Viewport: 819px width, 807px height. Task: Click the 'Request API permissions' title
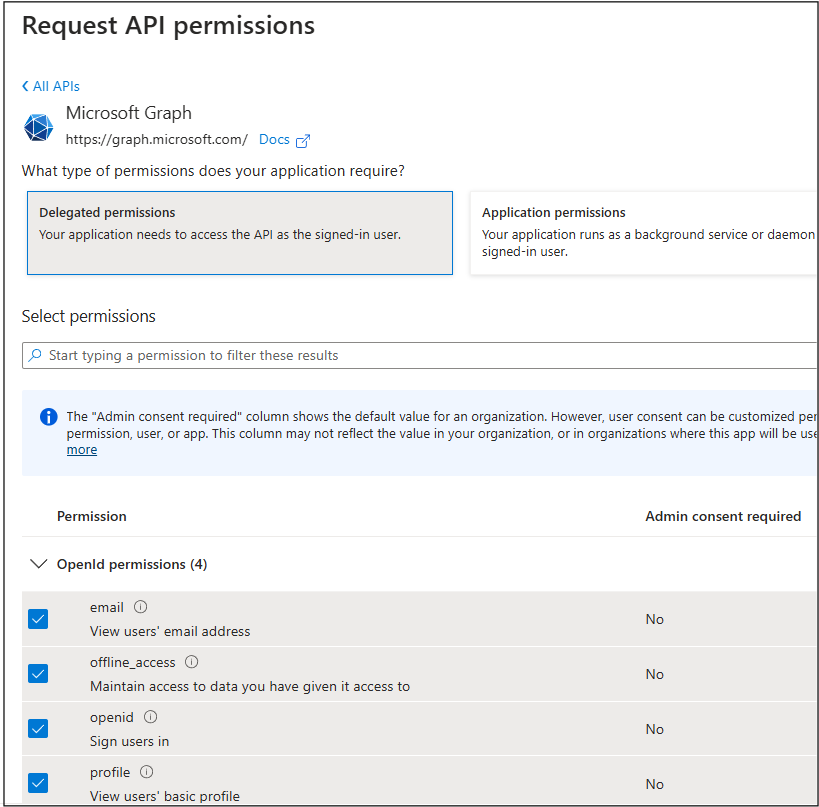click(168, 26)
